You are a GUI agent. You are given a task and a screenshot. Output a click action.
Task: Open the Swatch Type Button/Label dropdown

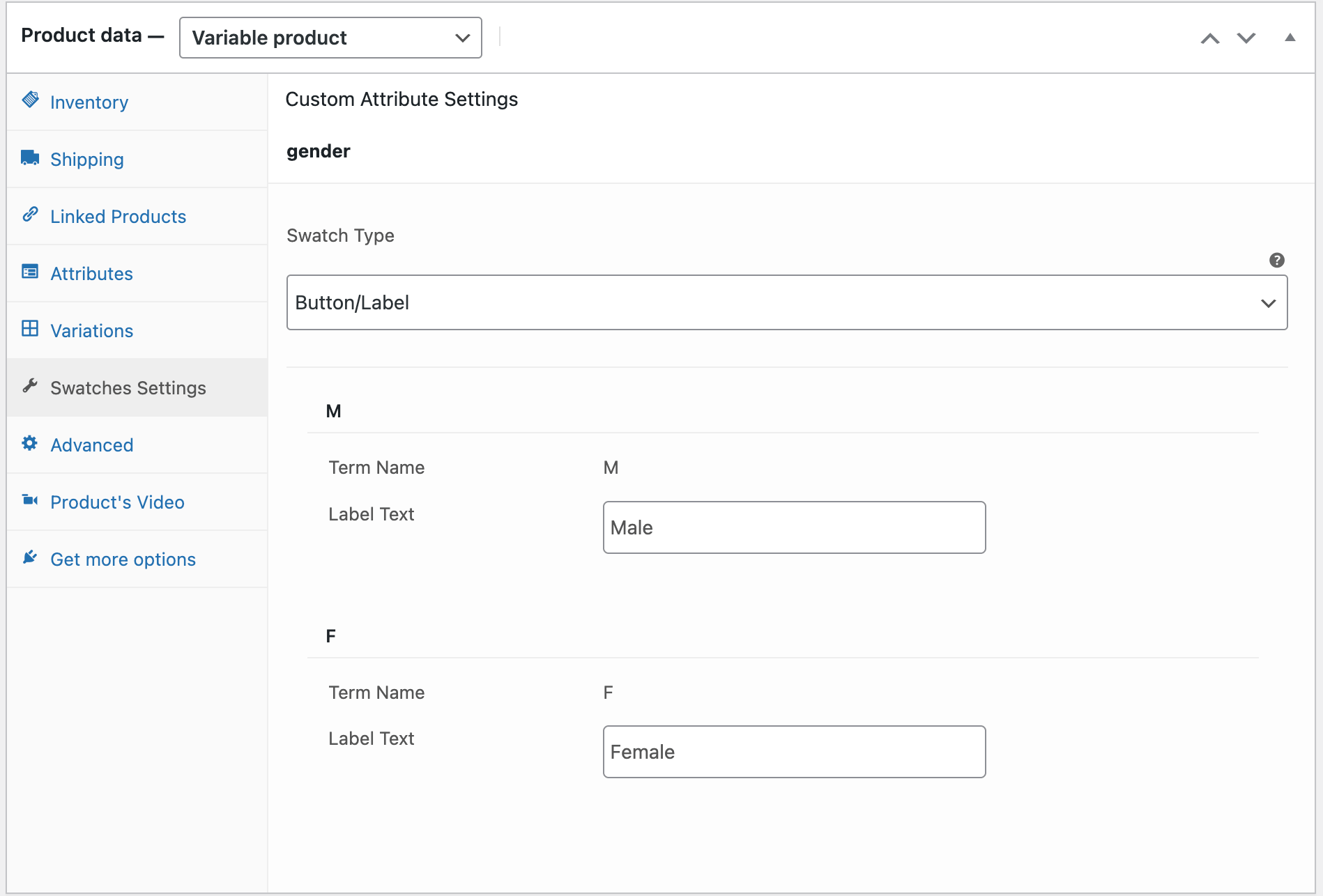[x=786, y=302]
